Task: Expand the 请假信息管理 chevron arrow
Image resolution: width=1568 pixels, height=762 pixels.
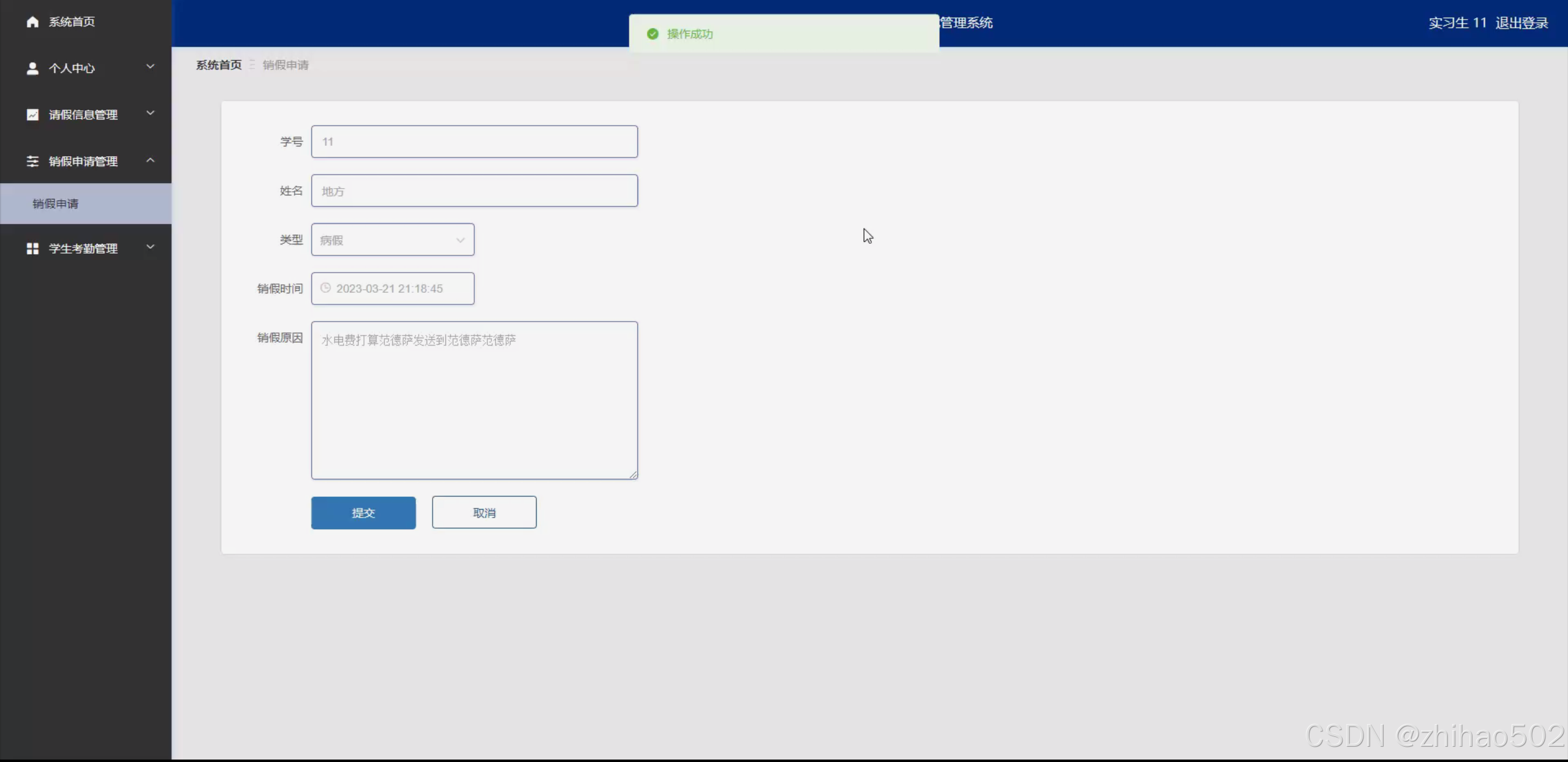Action: coord(150,113)
